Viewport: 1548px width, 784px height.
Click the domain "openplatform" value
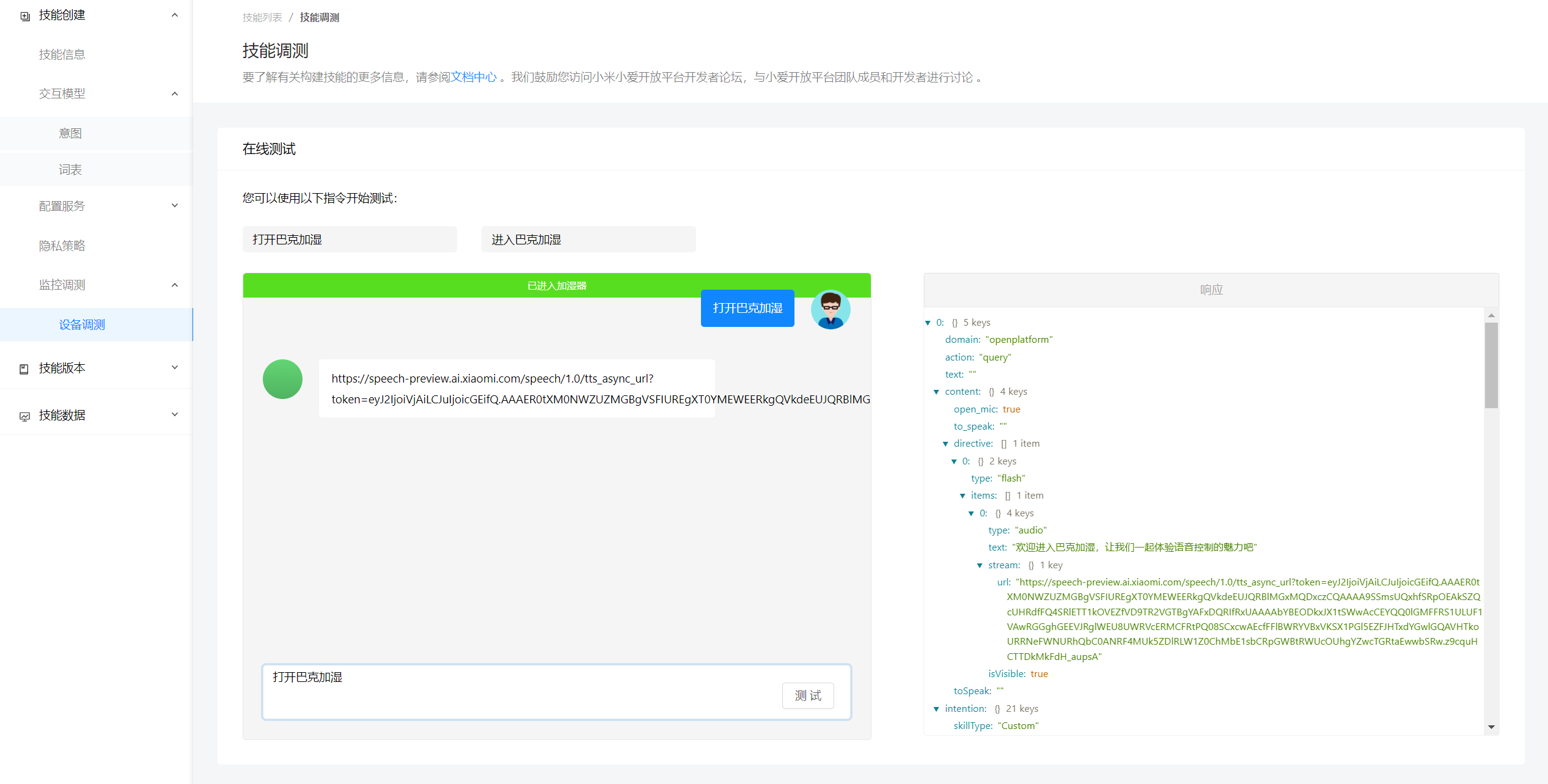tap(1019, 340)
